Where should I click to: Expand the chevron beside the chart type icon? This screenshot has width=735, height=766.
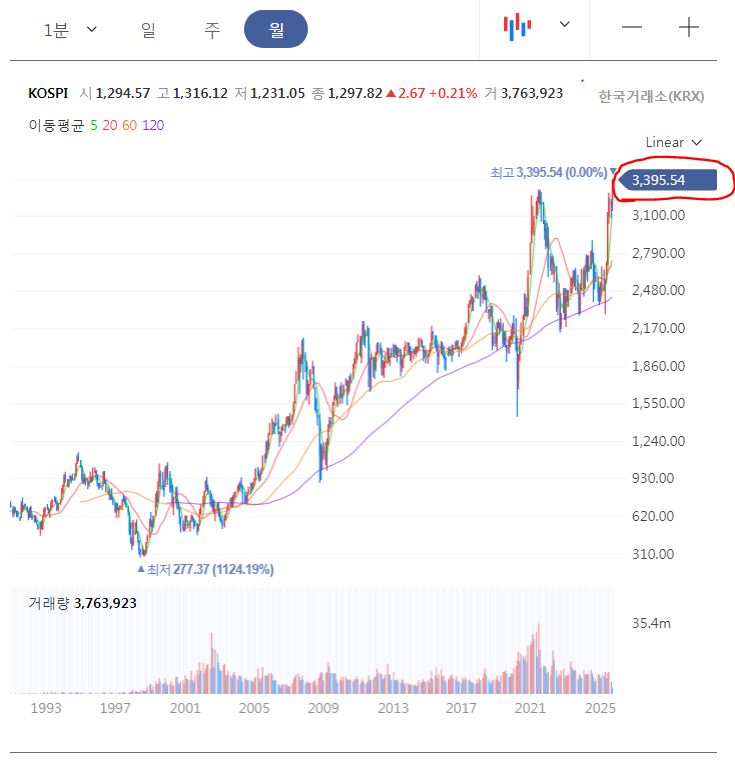point(564,25)
